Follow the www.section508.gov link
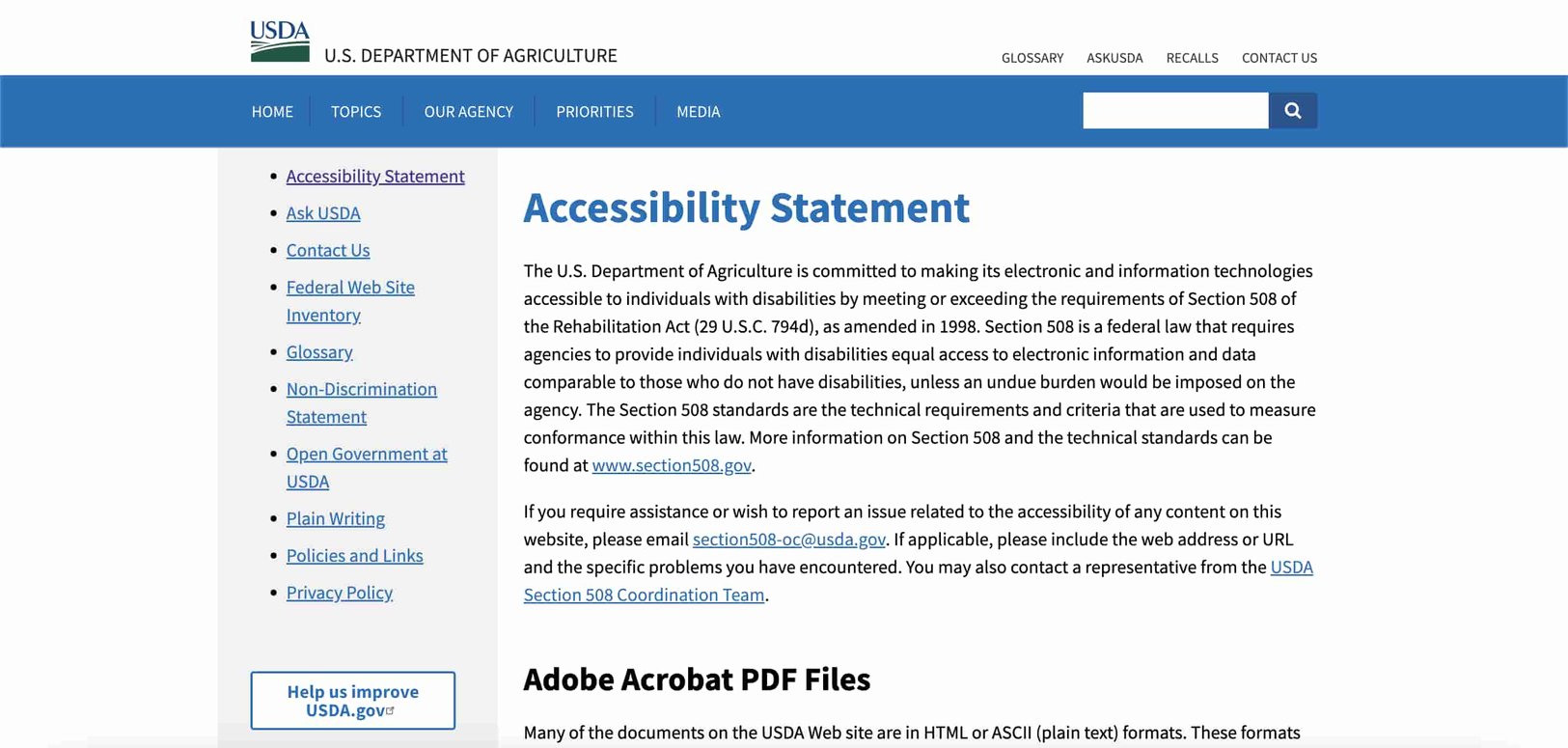This screenshot has width=1568, height=748. coord(672,465)
